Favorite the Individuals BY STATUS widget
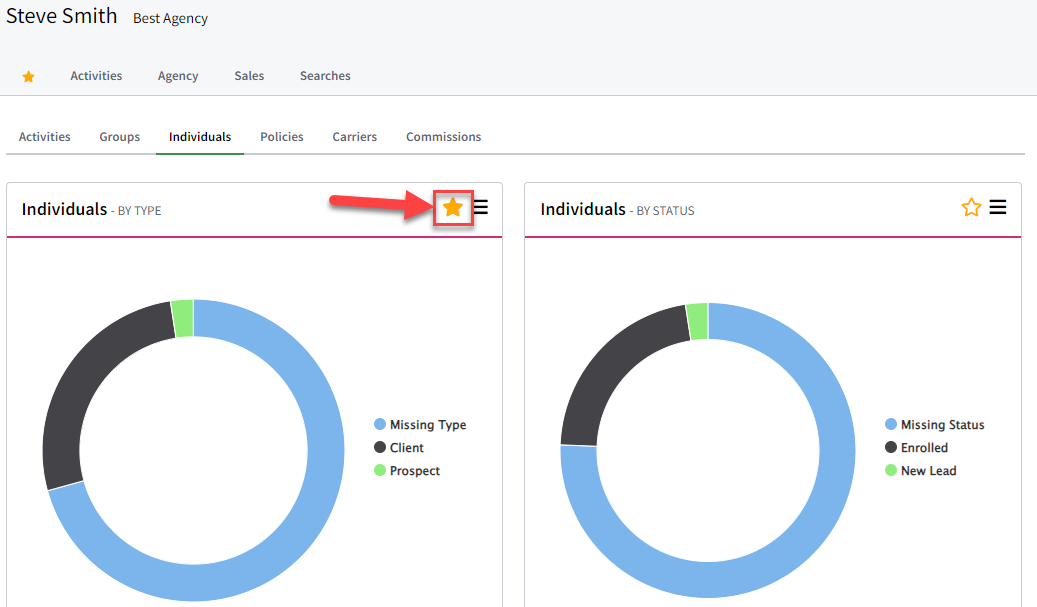 (x=970, y=207)
